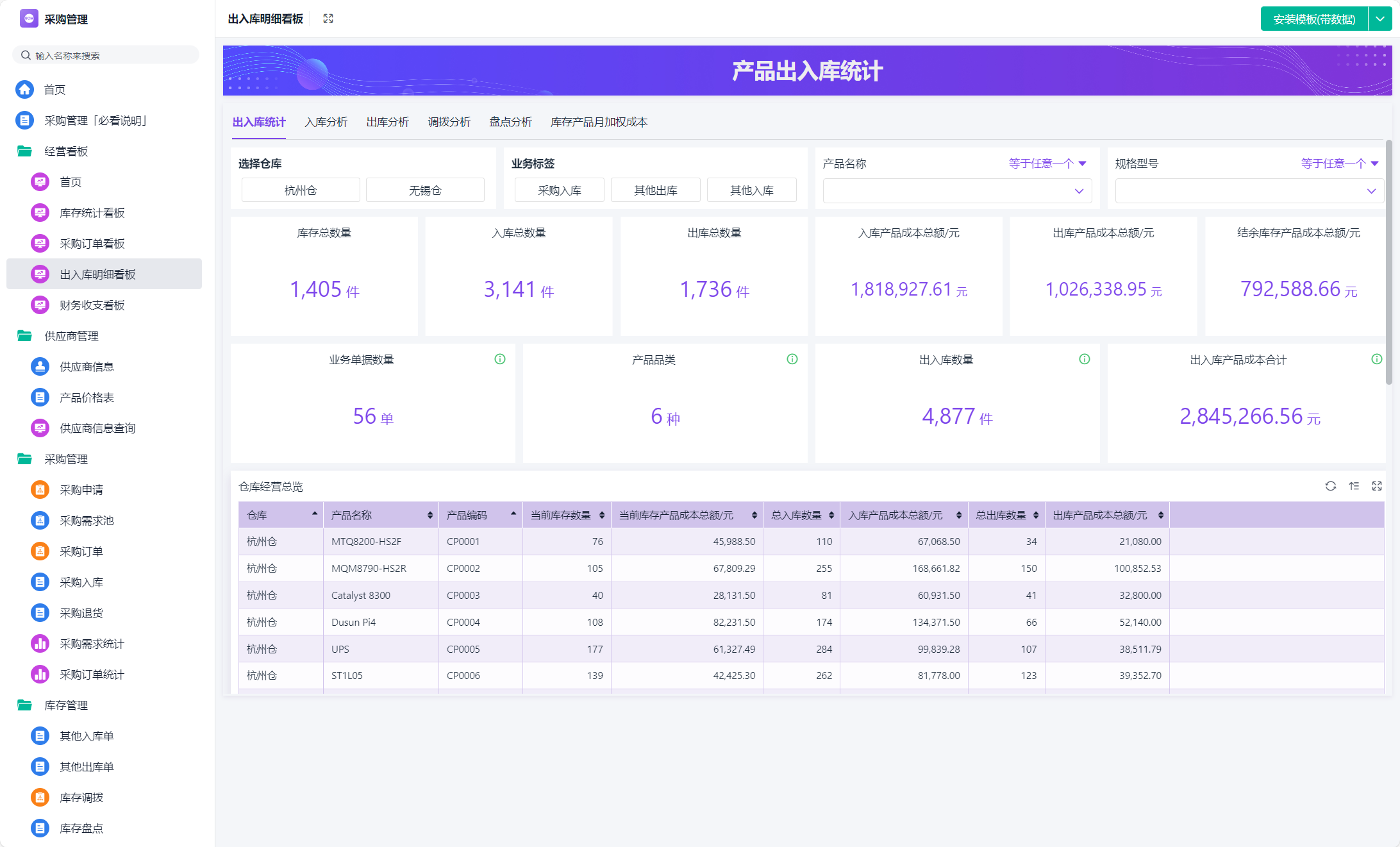Expand arrow next to 安装模板 button
The image size is (1400, 847).
click(1379, 19)
